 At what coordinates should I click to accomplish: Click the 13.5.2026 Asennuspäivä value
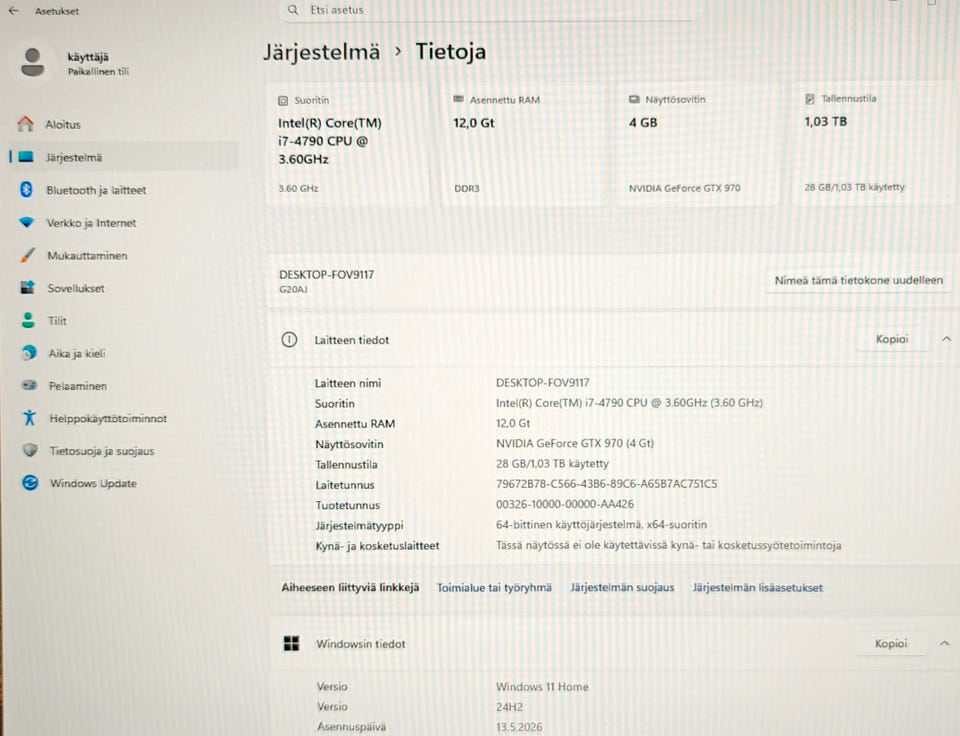(x=519, y=727)
